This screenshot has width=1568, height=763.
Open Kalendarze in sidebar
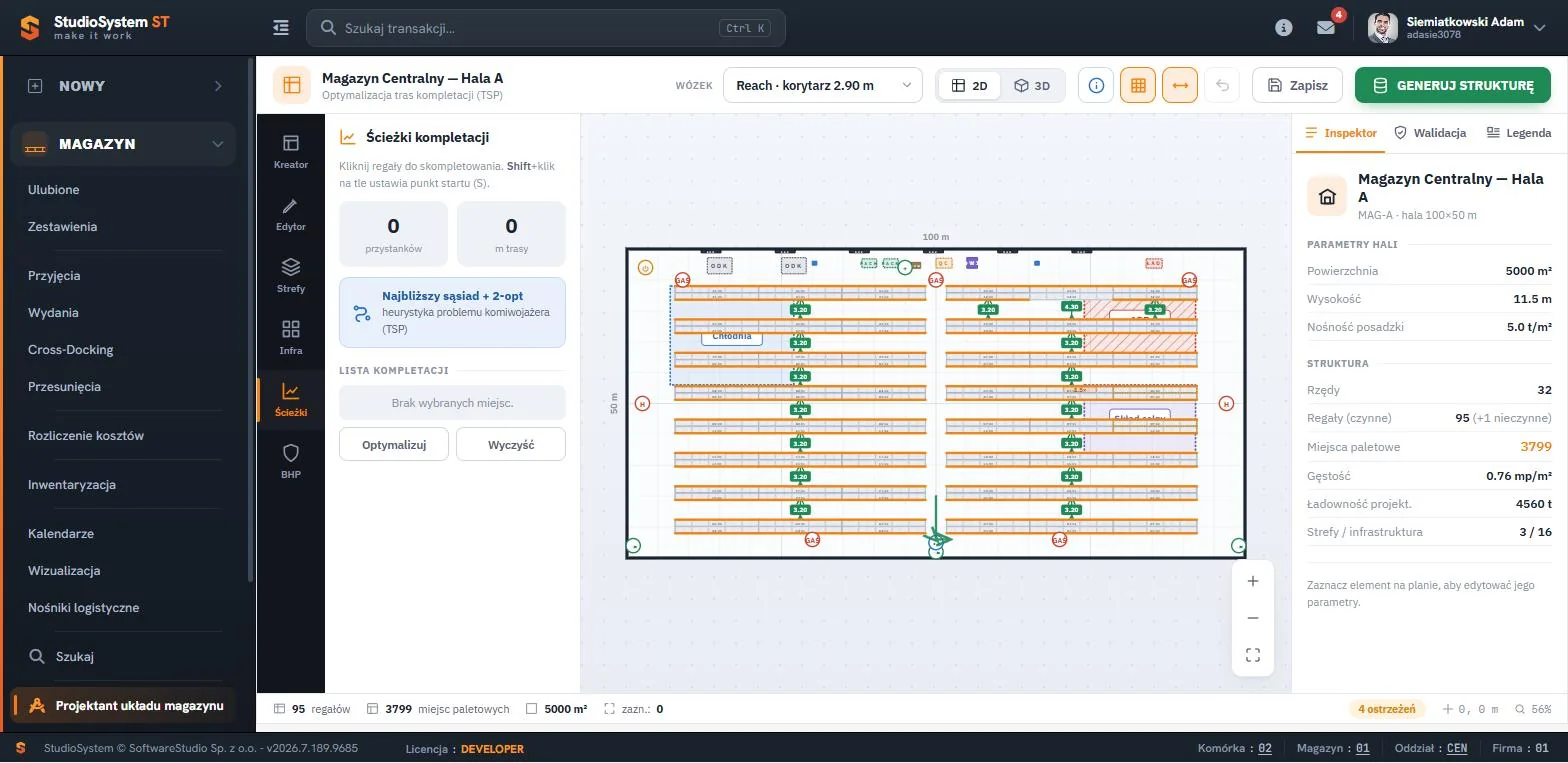(x=61, y=534)
